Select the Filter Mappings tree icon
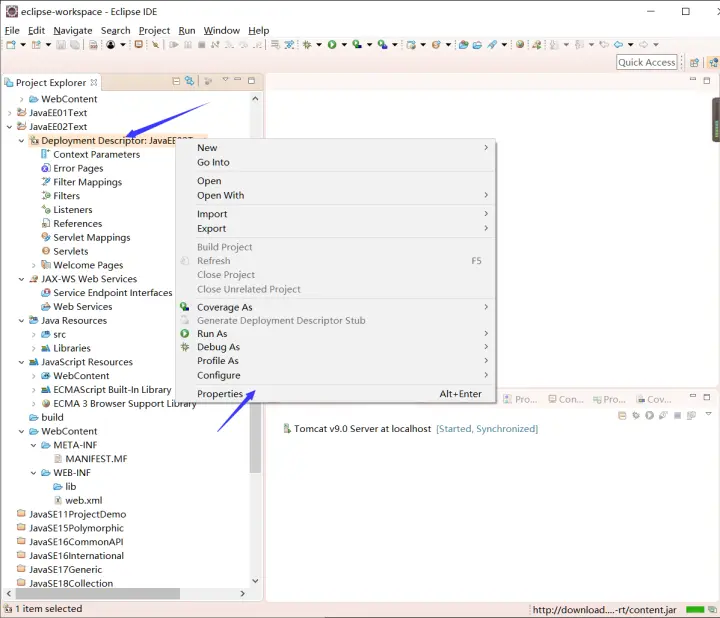This screenshot has height=618, width=720. [x=45, y=182]
